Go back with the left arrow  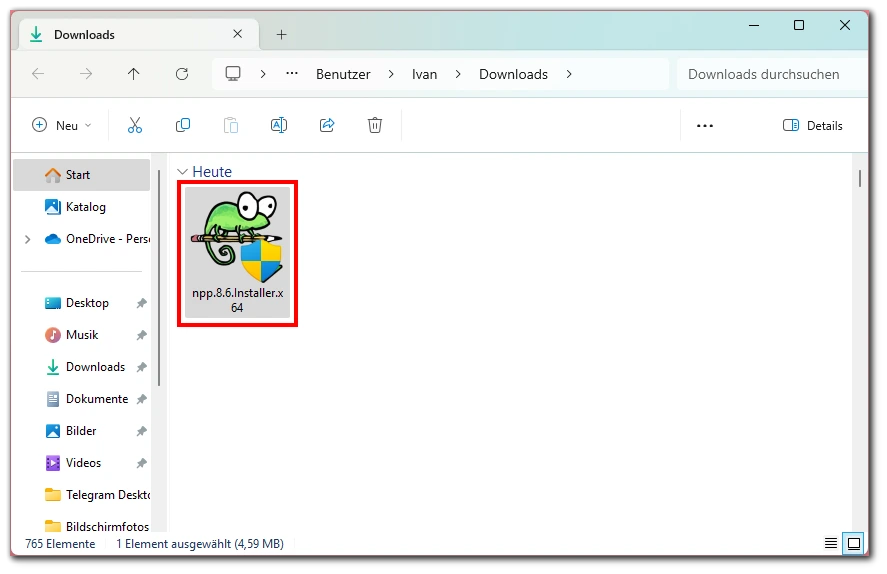[38, 74]
